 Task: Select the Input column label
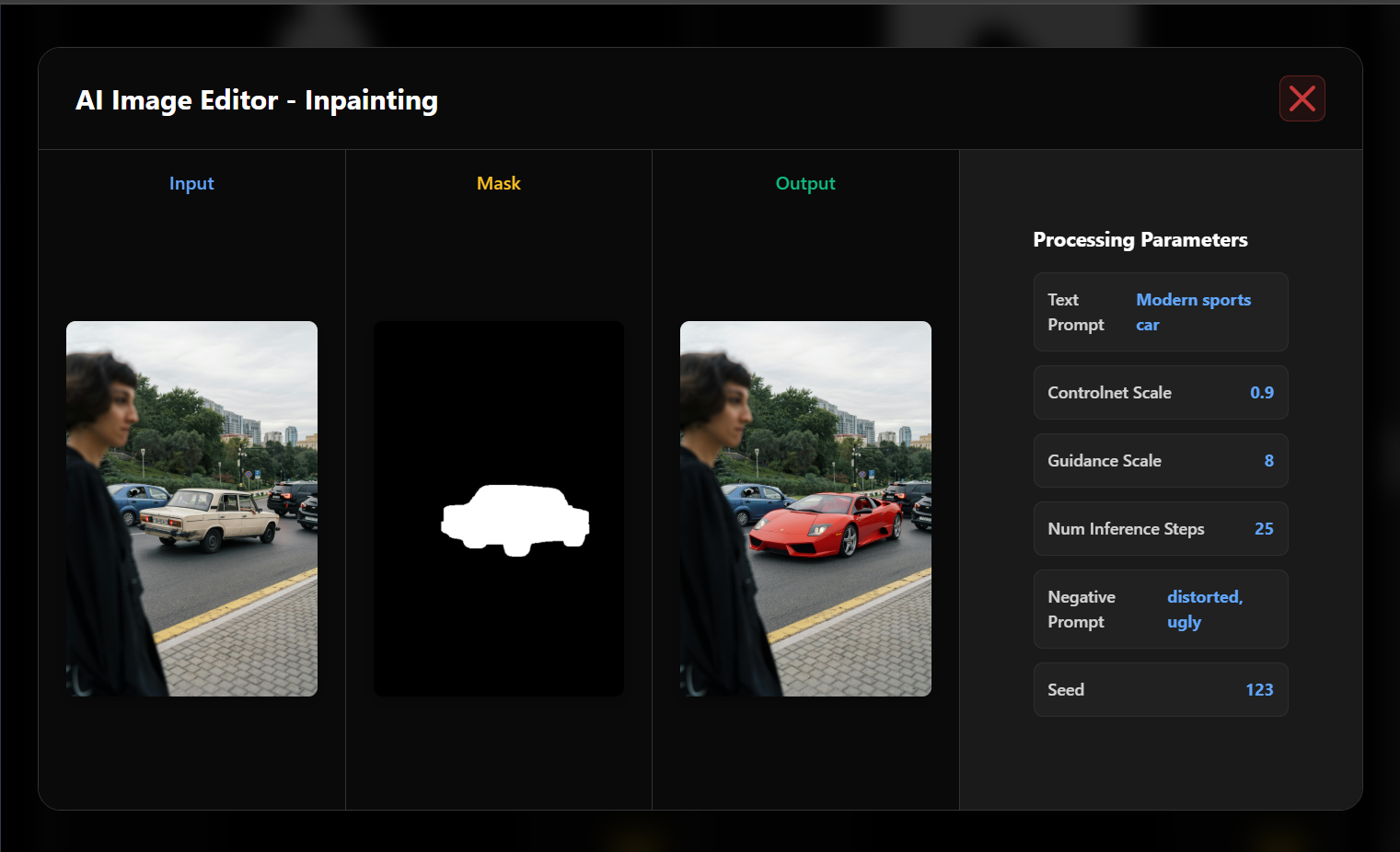coord(191,183)
